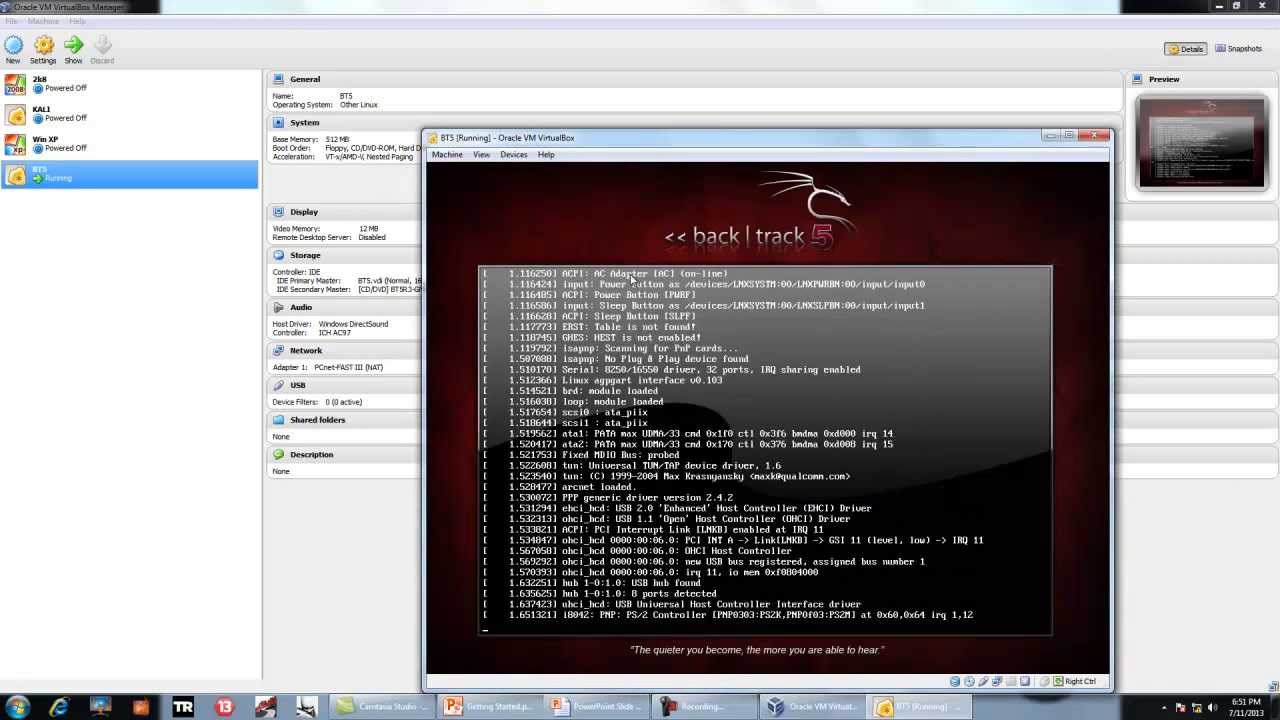Click the video capture icon in VM status bar
The width and height of the screenshot is (1280, 720).
click(x=1024, y=681)
